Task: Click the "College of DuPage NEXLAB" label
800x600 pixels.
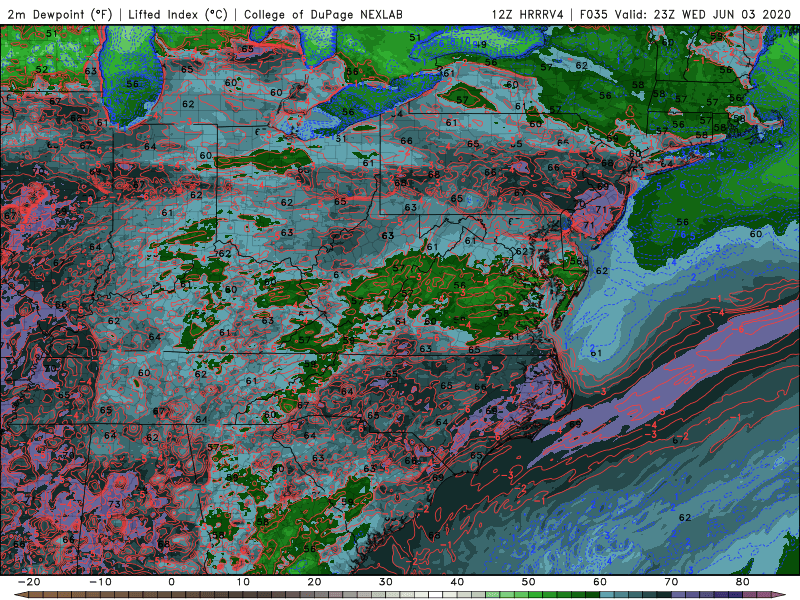Action: point(323,15)
